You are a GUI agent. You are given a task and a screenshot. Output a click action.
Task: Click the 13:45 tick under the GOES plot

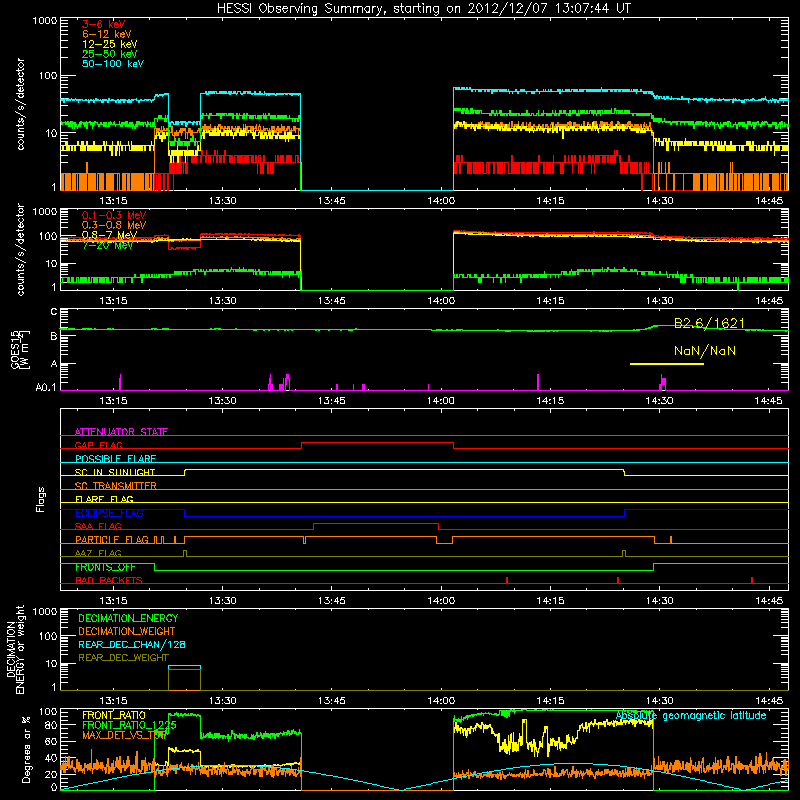coord(332,401)
